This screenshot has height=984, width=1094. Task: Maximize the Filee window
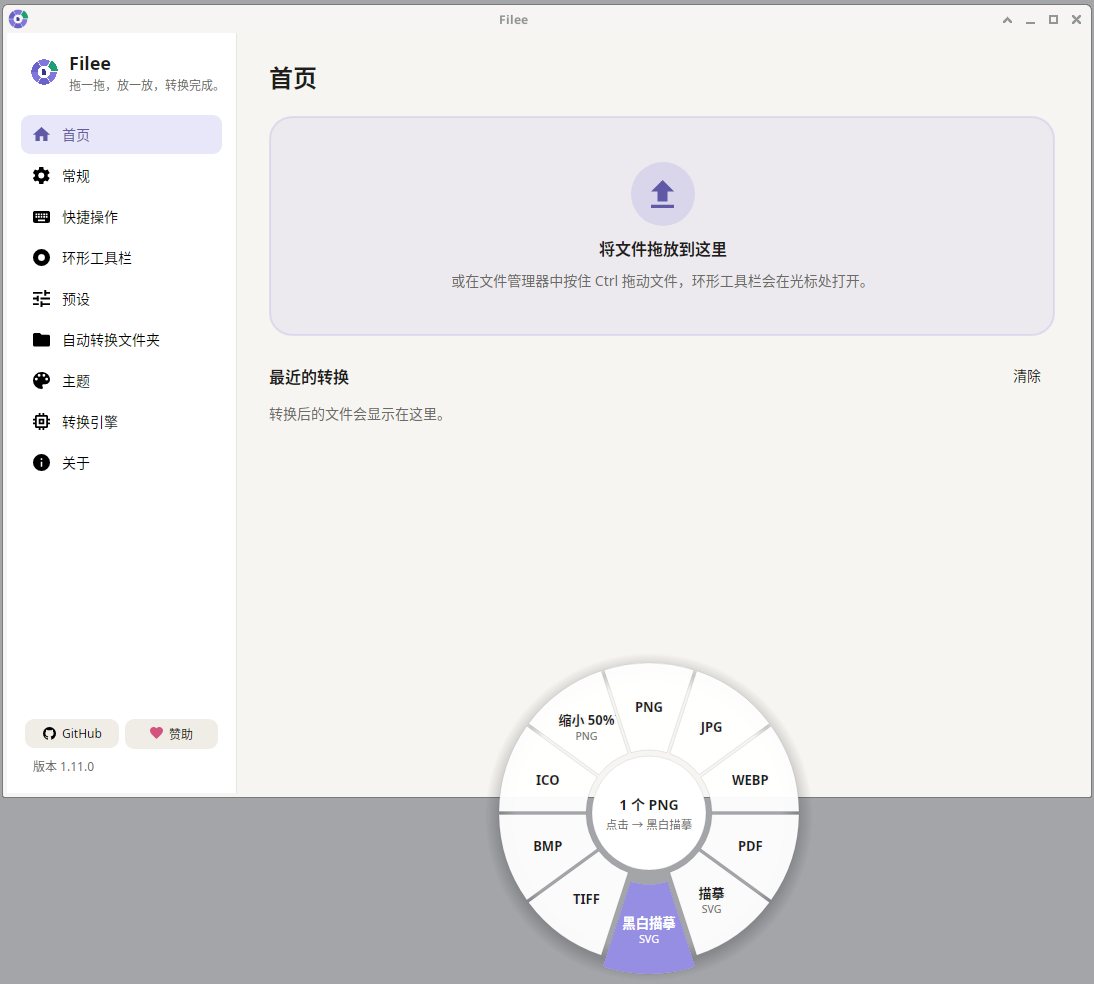coord(1053,20)
